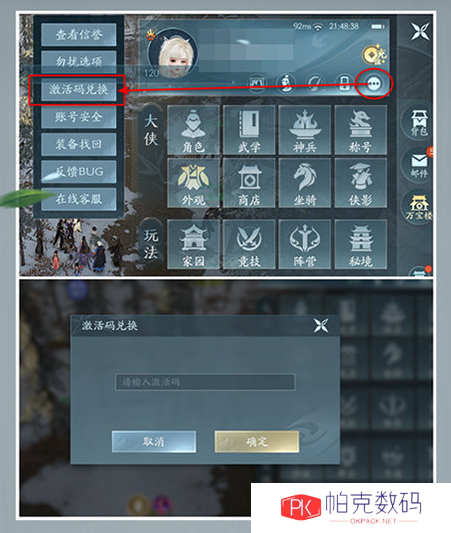The width and height of the screenshot is (451, 533).
Task: Click the activation code input field
Action: pos(205,382)
